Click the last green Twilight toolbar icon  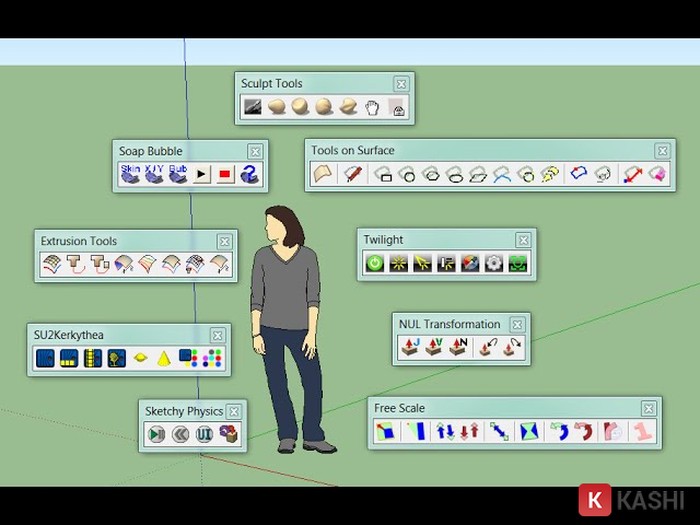pyautogui.click(x=518, y=263)
